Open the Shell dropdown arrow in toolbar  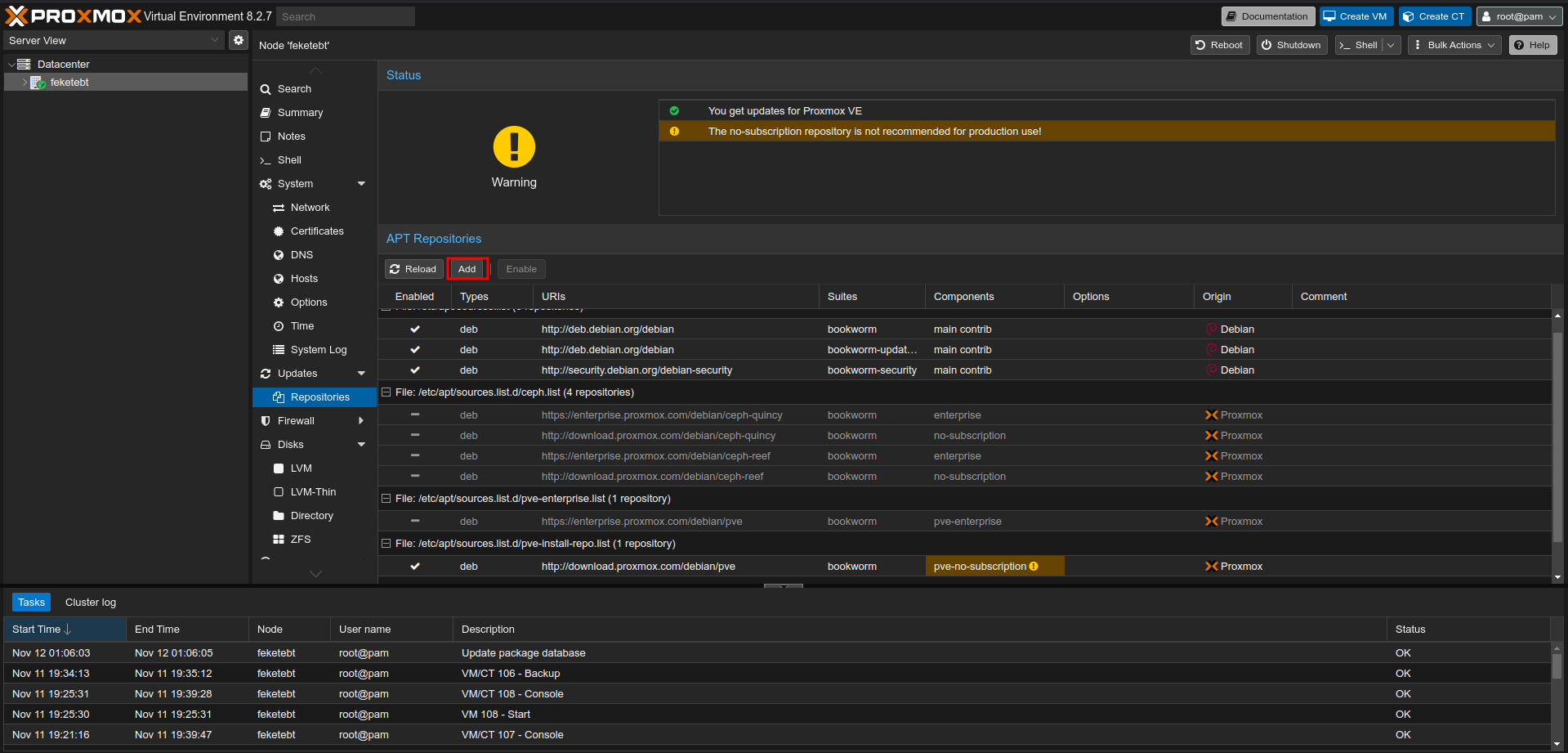[1391, 45]
